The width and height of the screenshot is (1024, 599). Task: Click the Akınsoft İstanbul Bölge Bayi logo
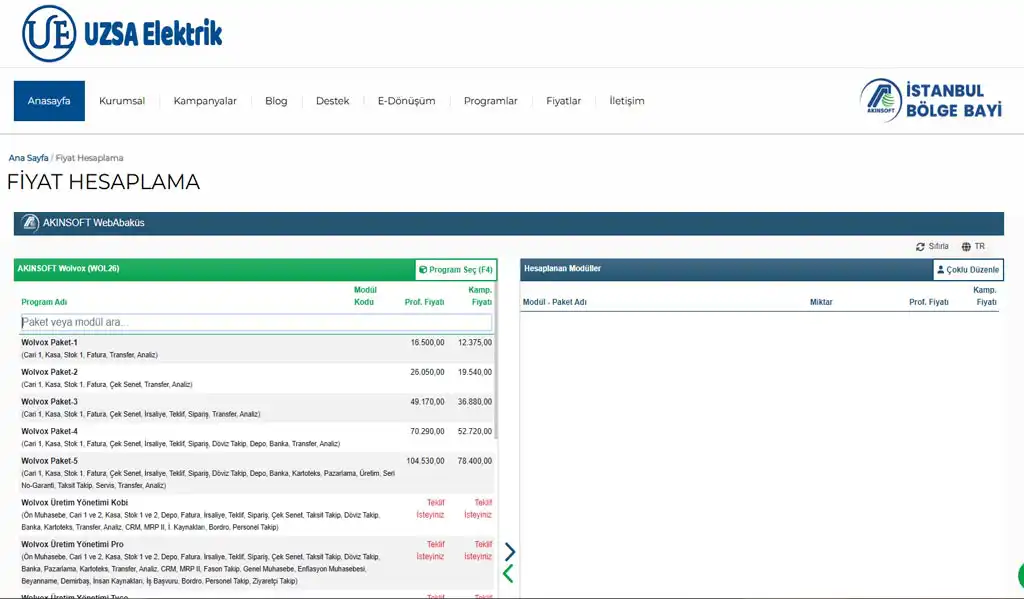[x=931, y=101]
